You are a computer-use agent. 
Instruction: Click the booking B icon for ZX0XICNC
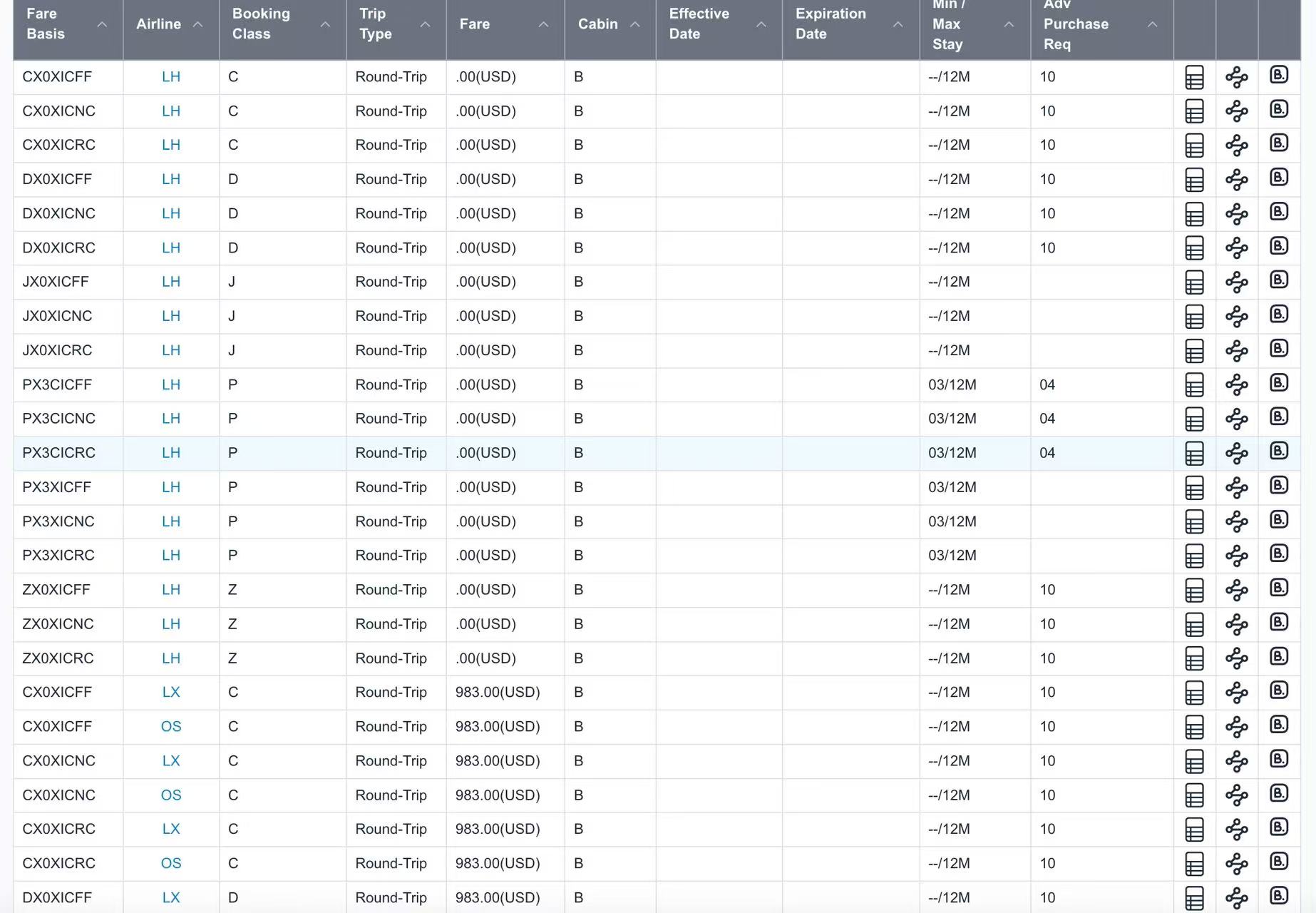pos(1279,623)
